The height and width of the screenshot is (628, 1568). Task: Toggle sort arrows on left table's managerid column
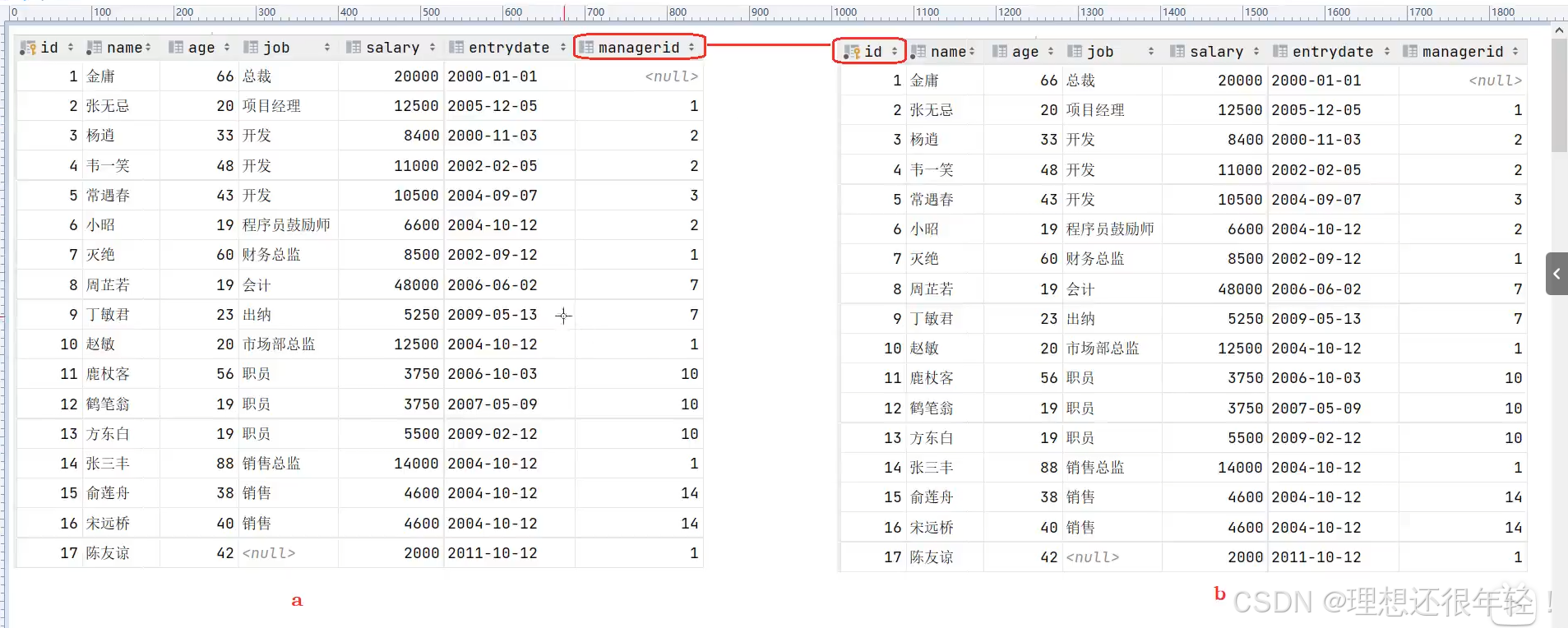691,48
